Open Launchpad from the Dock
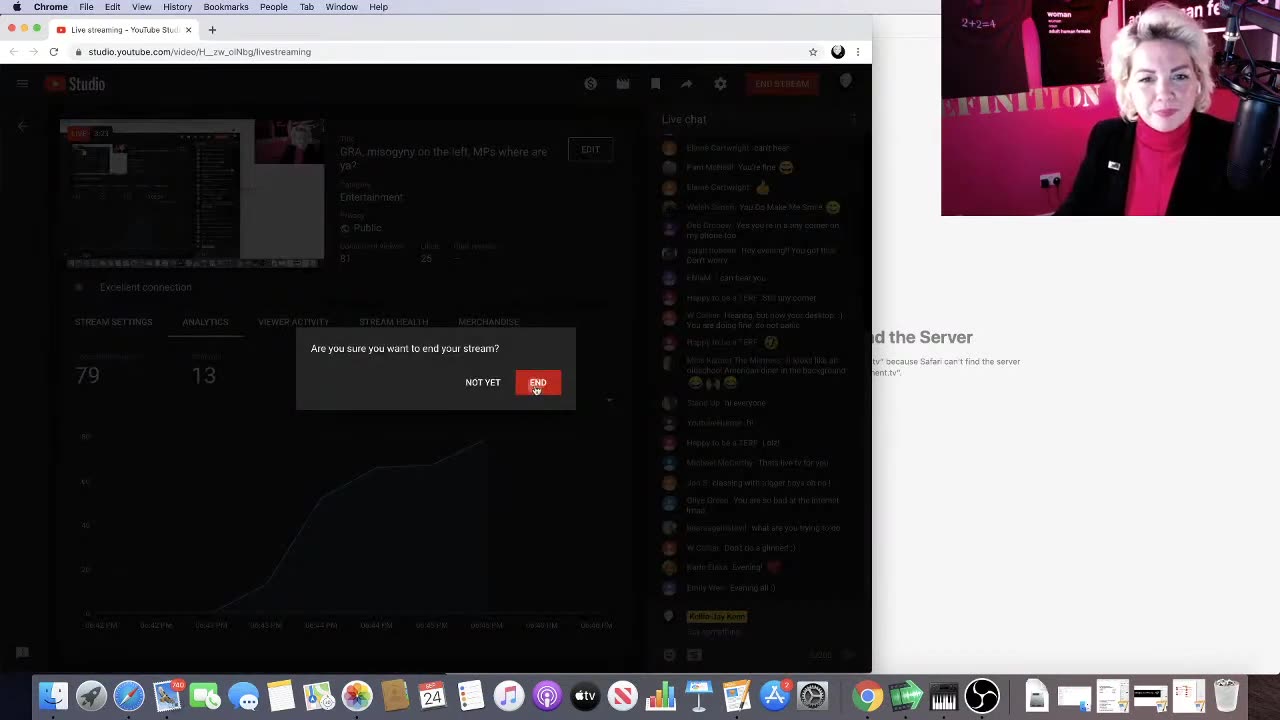This screenshot has height=720, width=1280. point(91,695)
